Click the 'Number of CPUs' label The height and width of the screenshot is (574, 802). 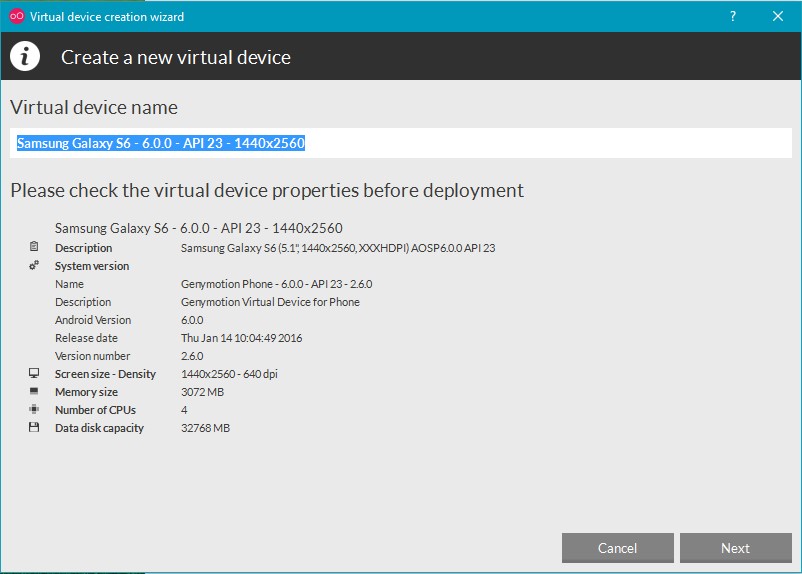96,410
